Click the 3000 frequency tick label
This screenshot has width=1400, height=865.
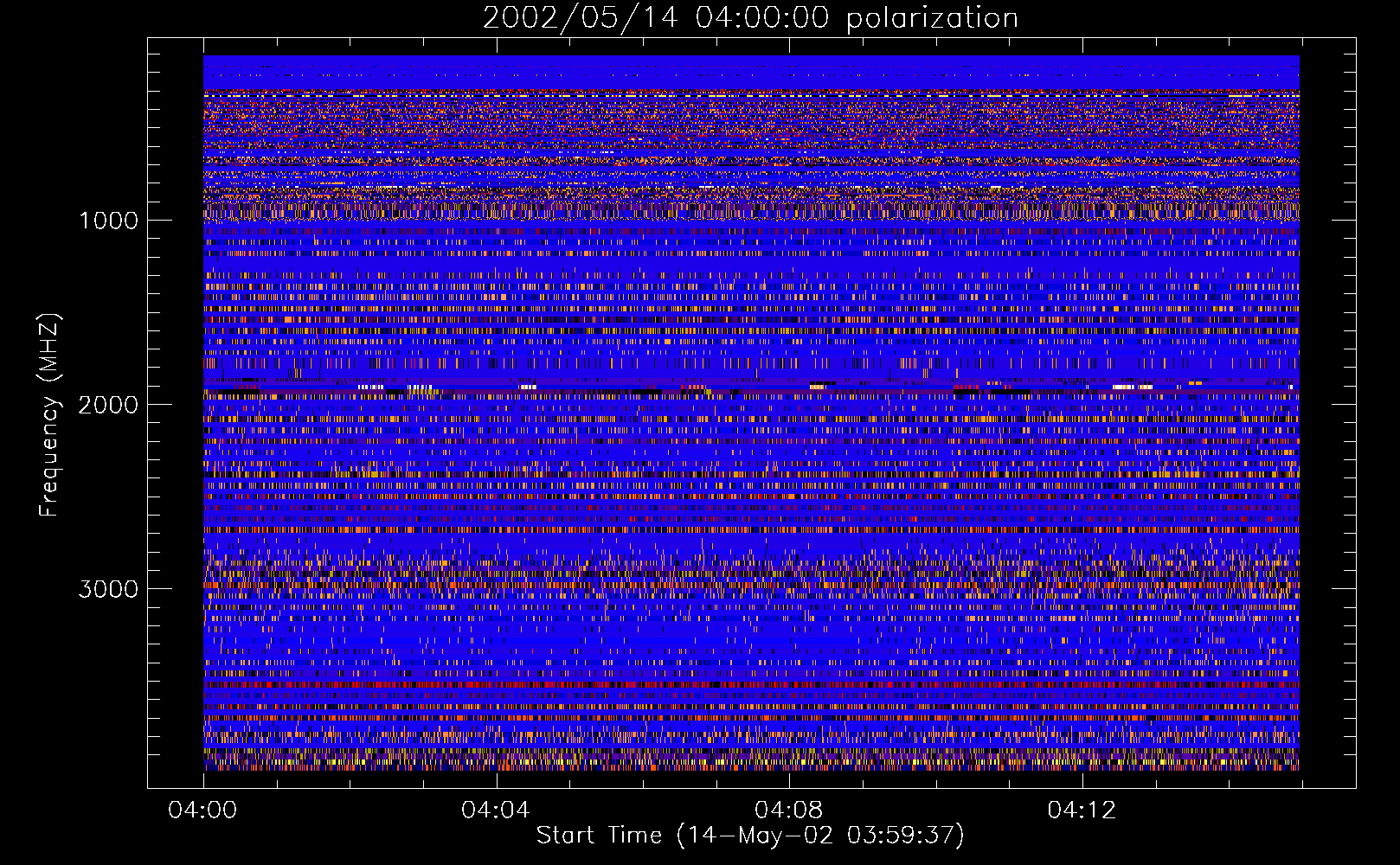pyautogui.click(x=108, y=589)
